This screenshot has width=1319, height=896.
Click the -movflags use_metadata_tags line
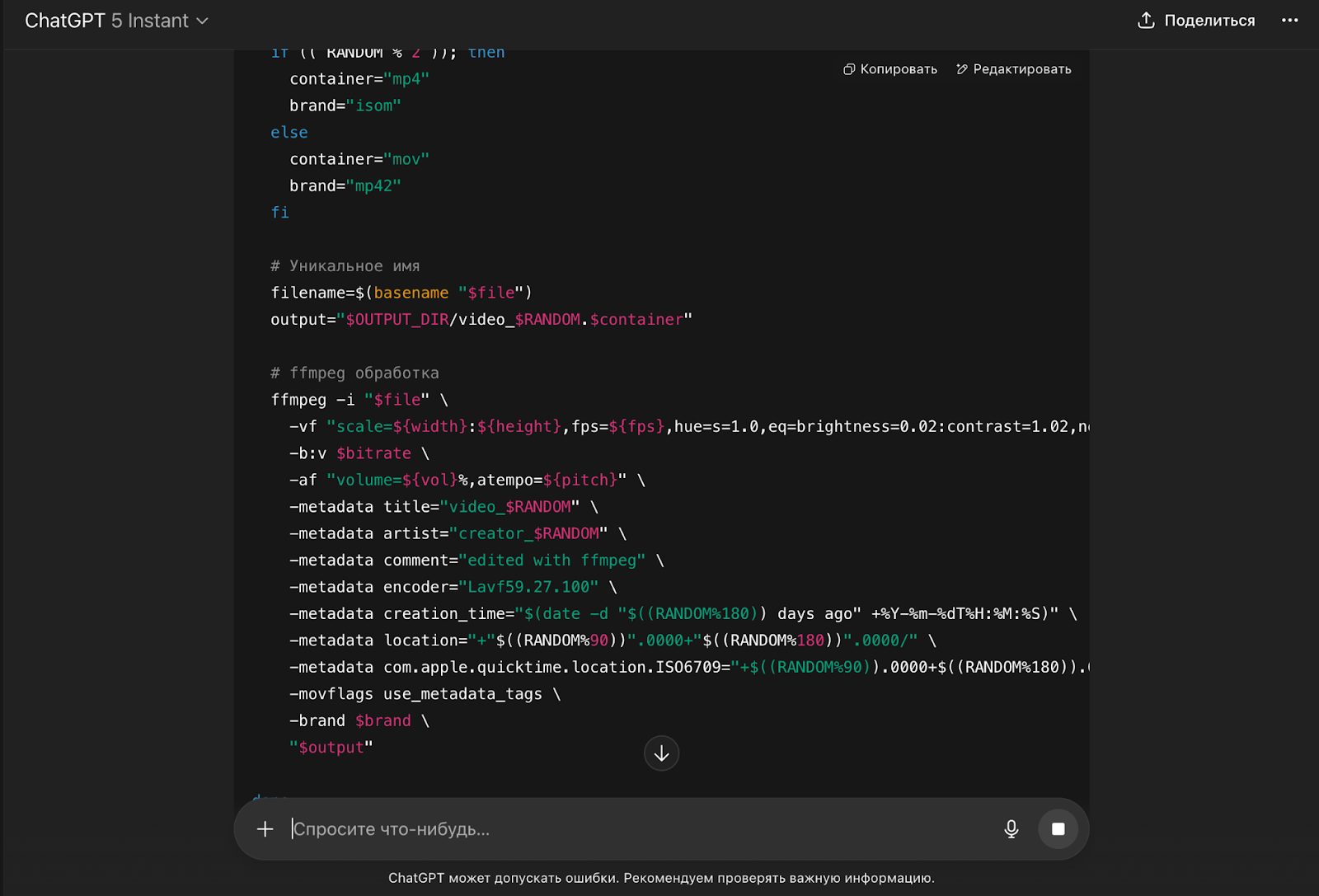(425, 694)
